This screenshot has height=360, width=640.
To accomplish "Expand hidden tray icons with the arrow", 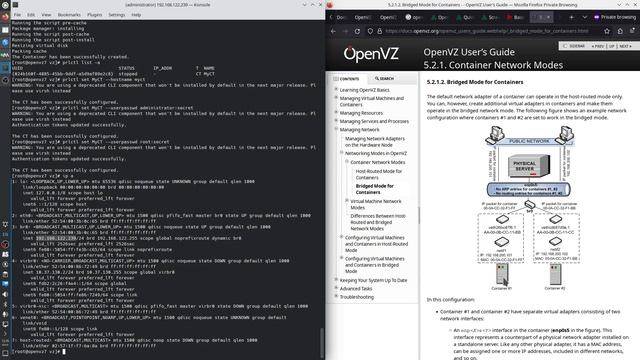I will point(5,333).
